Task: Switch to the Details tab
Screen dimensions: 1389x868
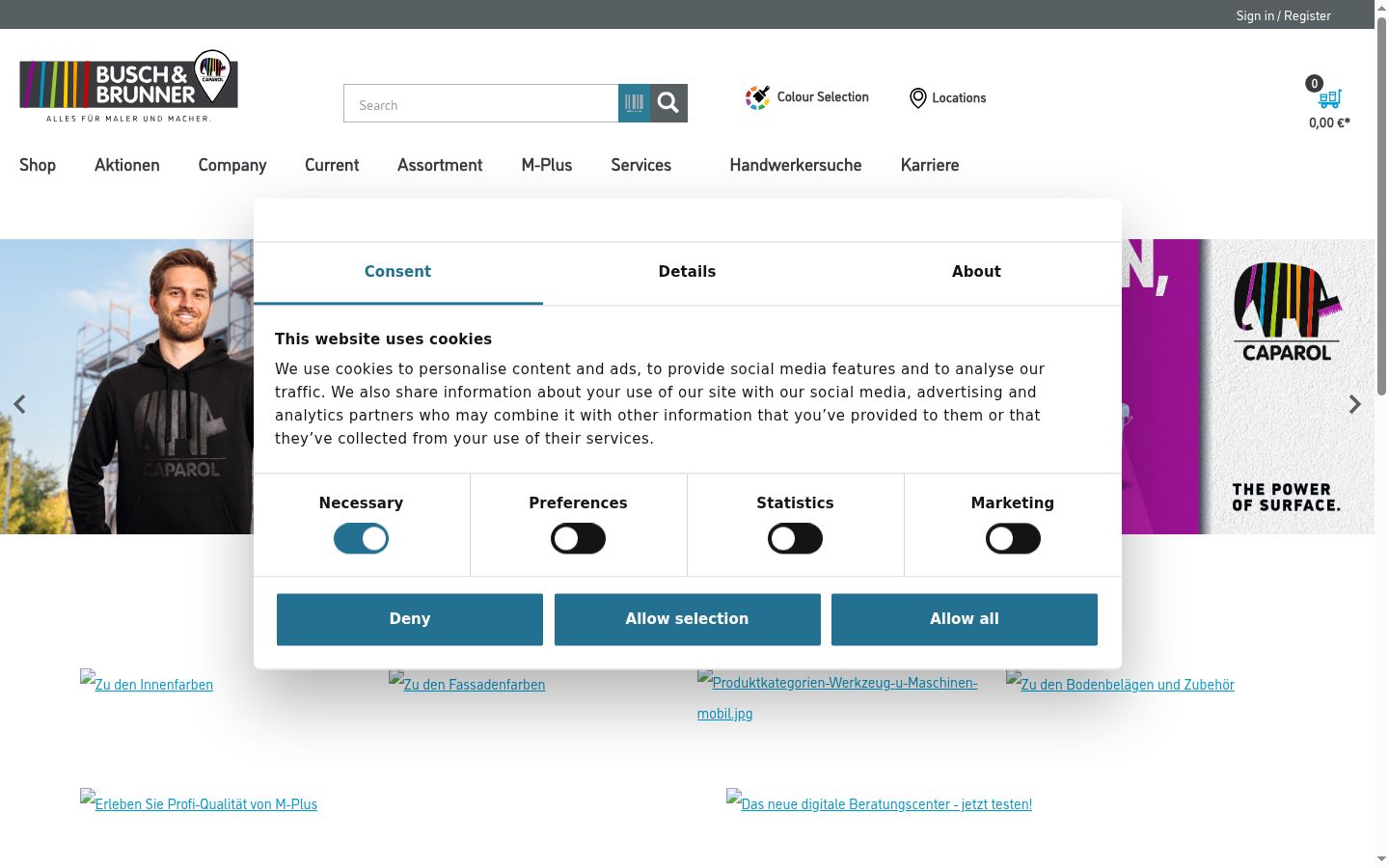Action: pyautogui.click(x=687, y=272)
